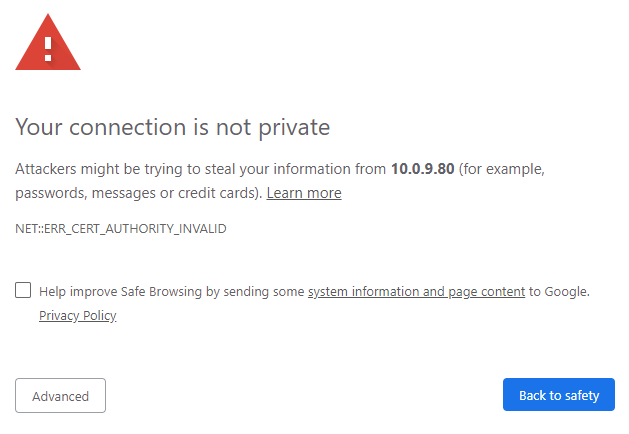629x434 pixels.
Task: Click the word 'Attackers' in the warning
Action: [46, 169]
